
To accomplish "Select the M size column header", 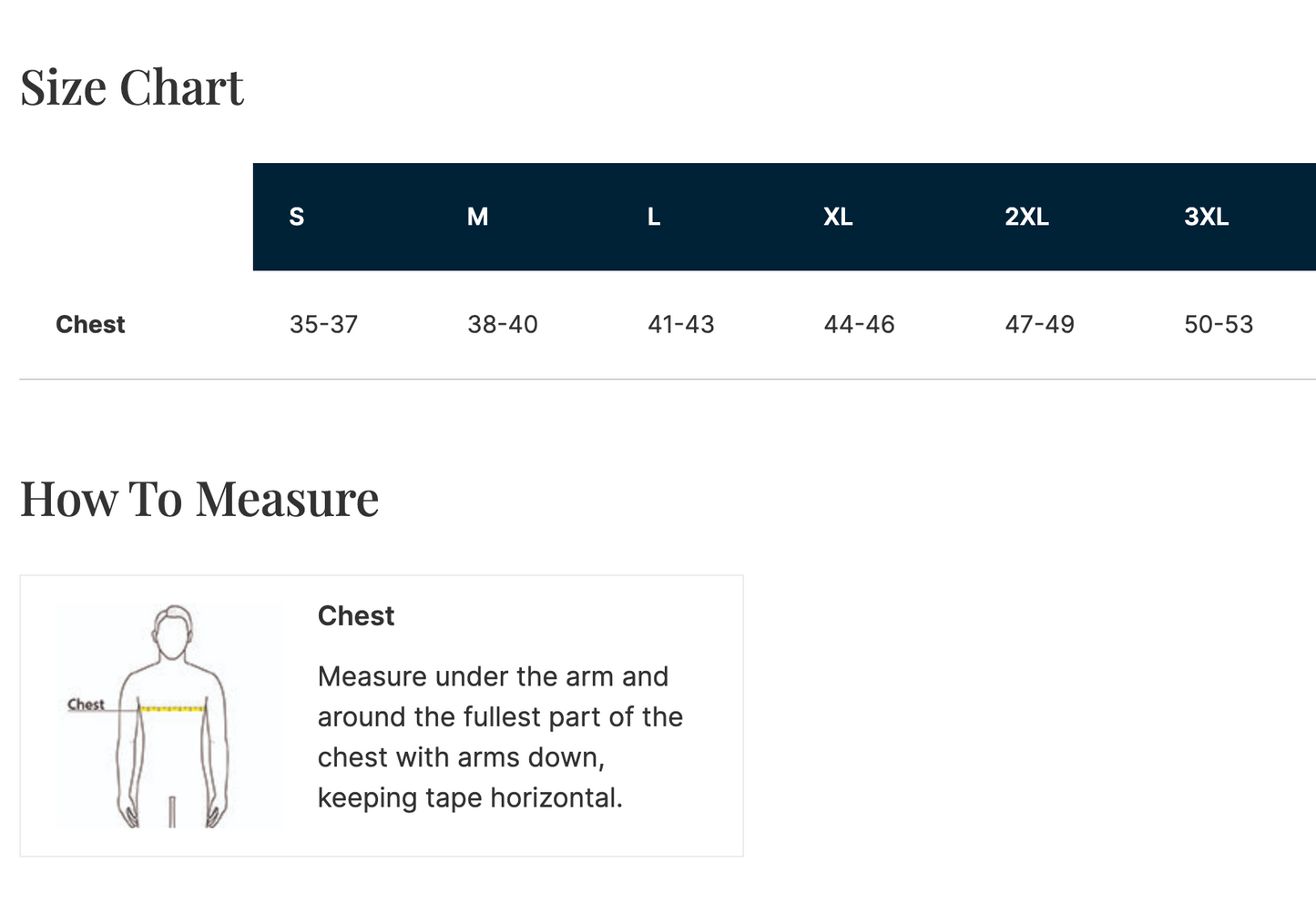I will [x=477, y=217].
